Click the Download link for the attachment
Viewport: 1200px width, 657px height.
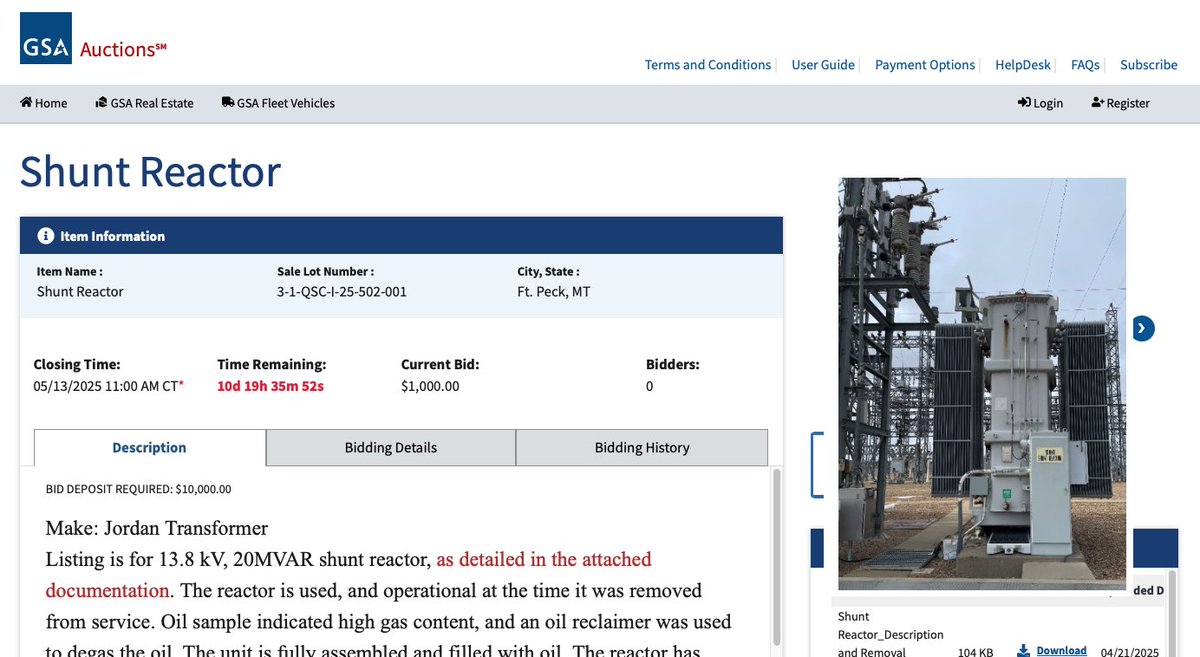(x=1061, y=651)
